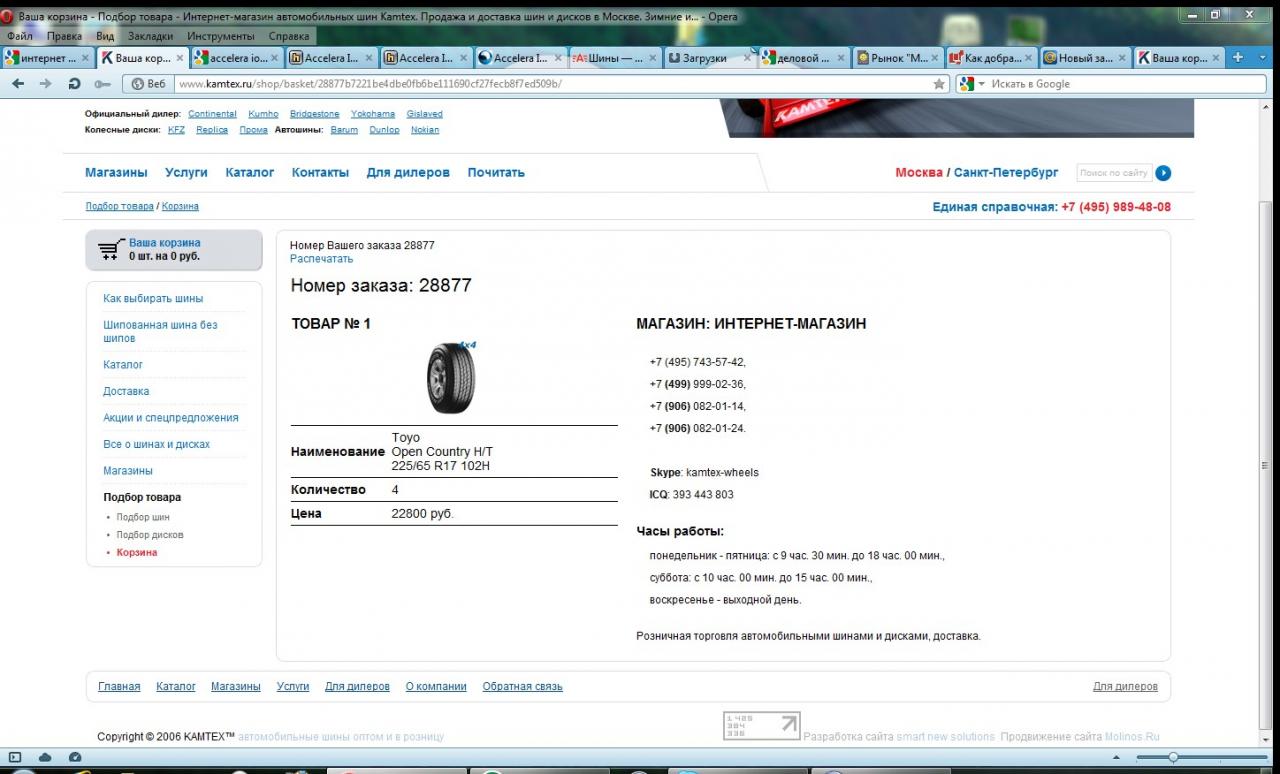Adjust the page zoom slider

click(1173, 757)
